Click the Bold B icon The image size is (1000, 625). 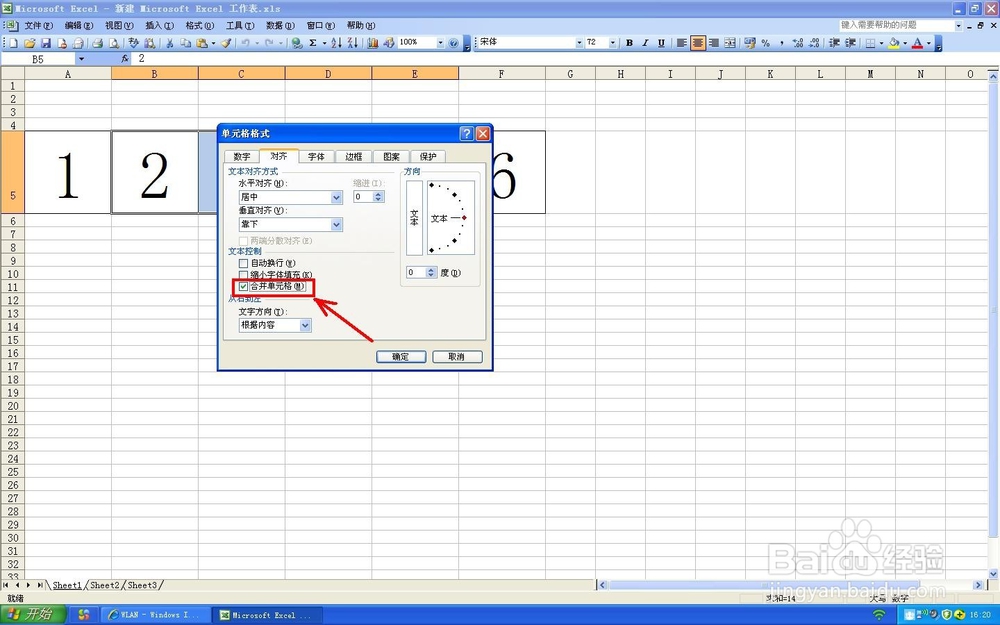point(629,43)
